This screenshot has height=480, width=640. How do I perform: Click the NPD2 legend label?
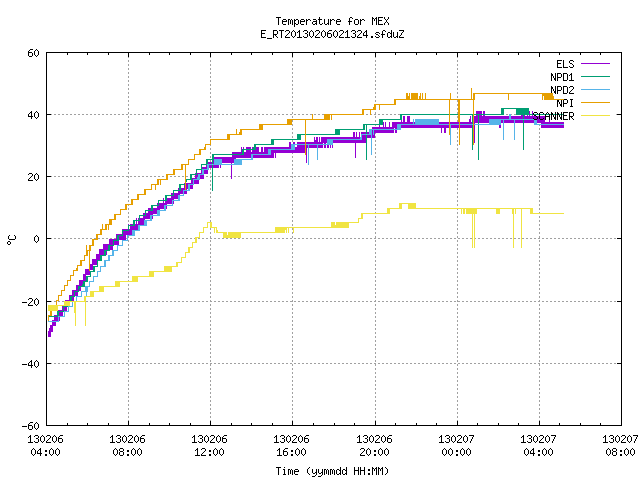[x=562, y=90]
